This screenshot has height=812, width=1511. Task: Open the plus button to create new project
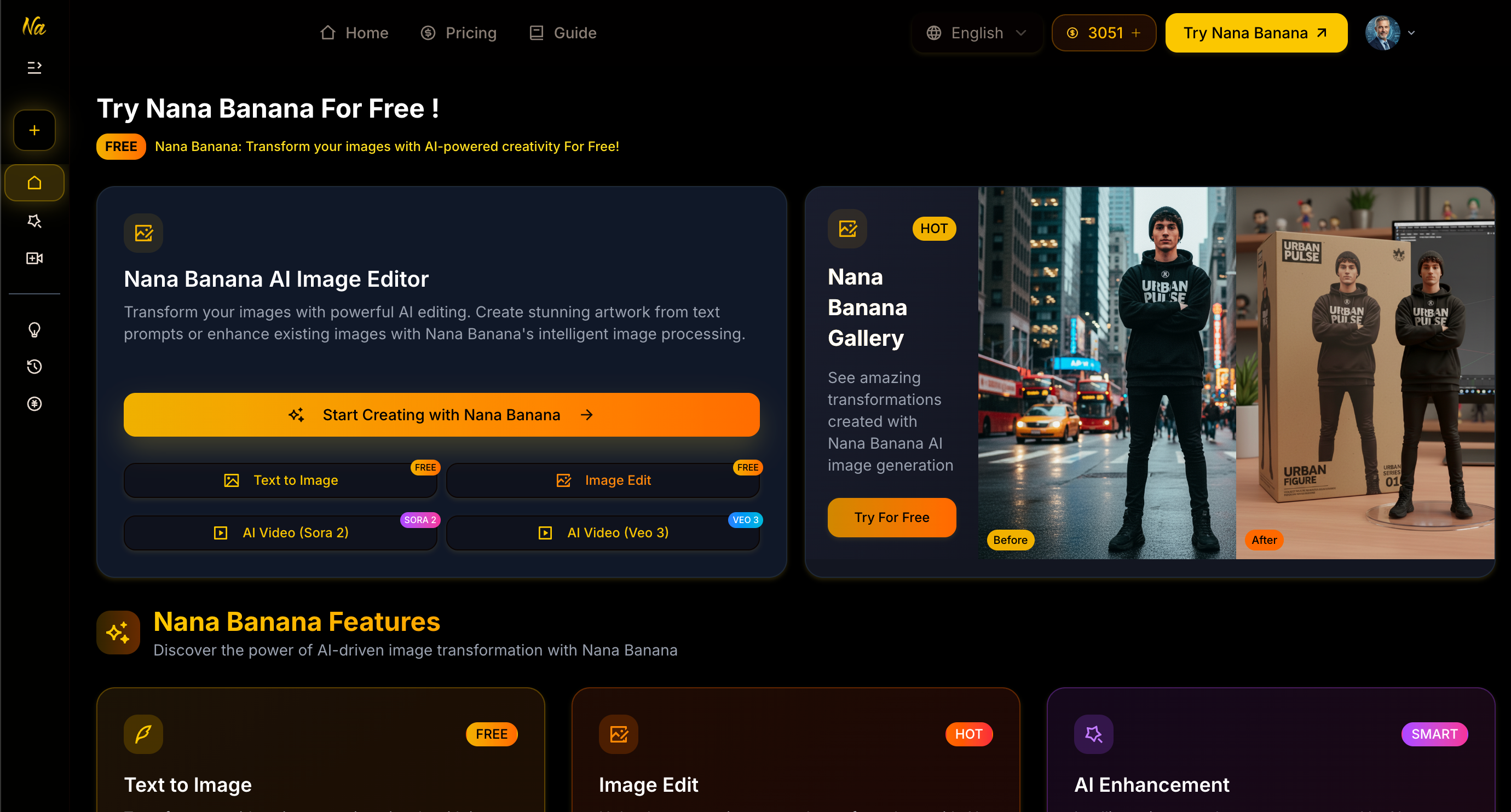click(33, 130)
